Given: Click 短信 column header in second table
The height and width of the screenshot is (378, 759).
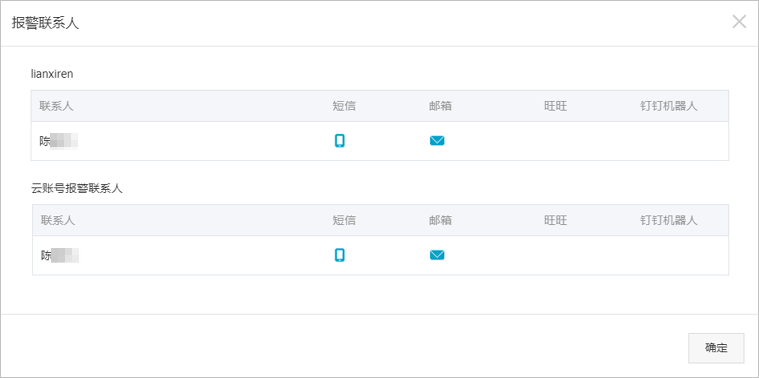Looking at the screenshot, I should coord(344,220).
